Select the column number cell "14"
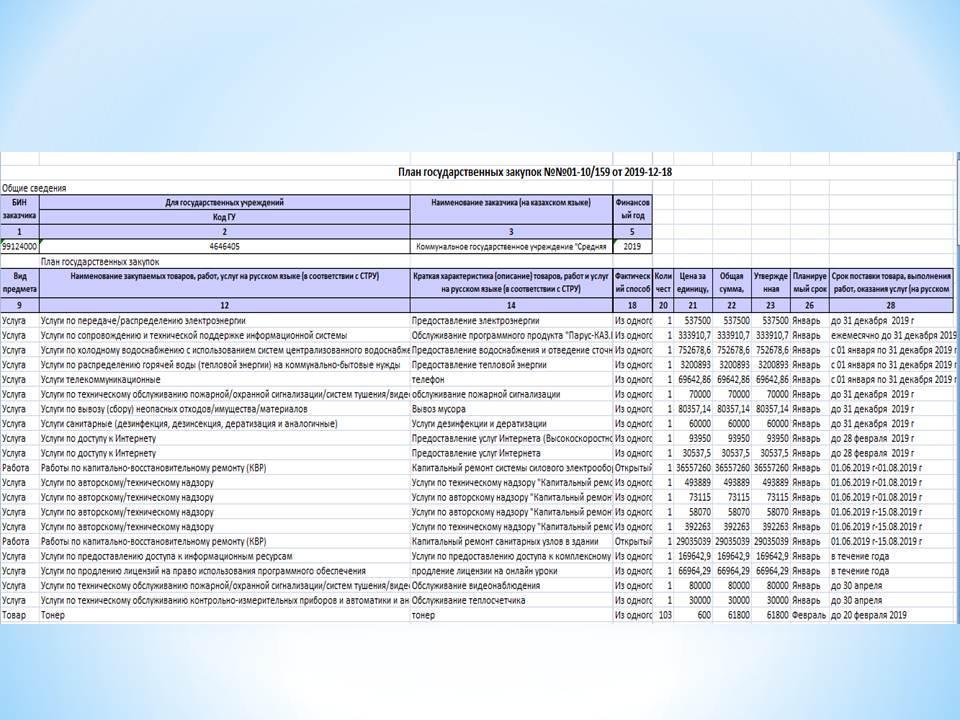This screenshot has height=720, width=960. pyautogui.click(x=511, y=305)
